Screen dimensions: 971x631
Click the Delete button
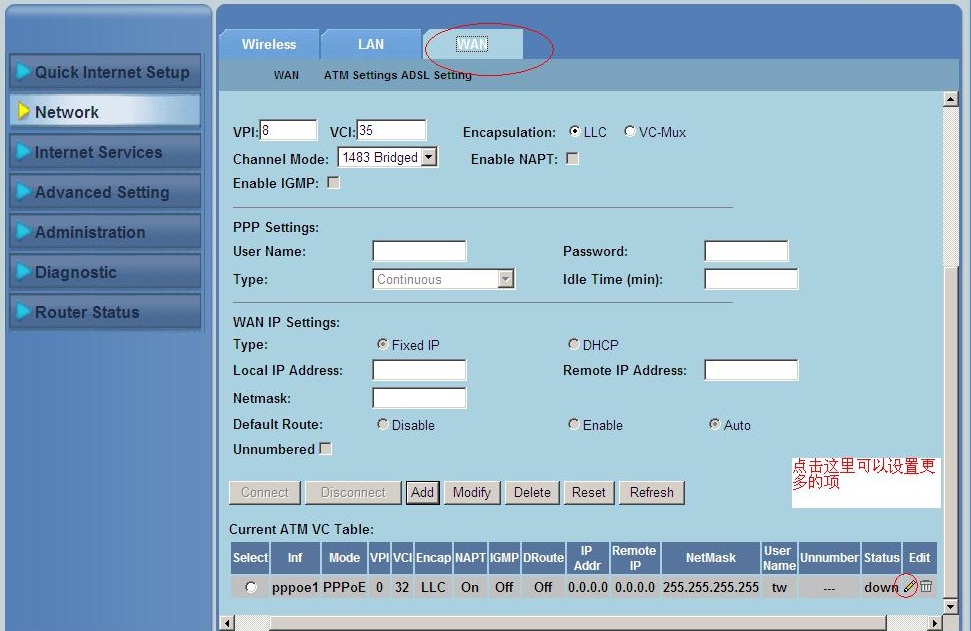point(532,492)
